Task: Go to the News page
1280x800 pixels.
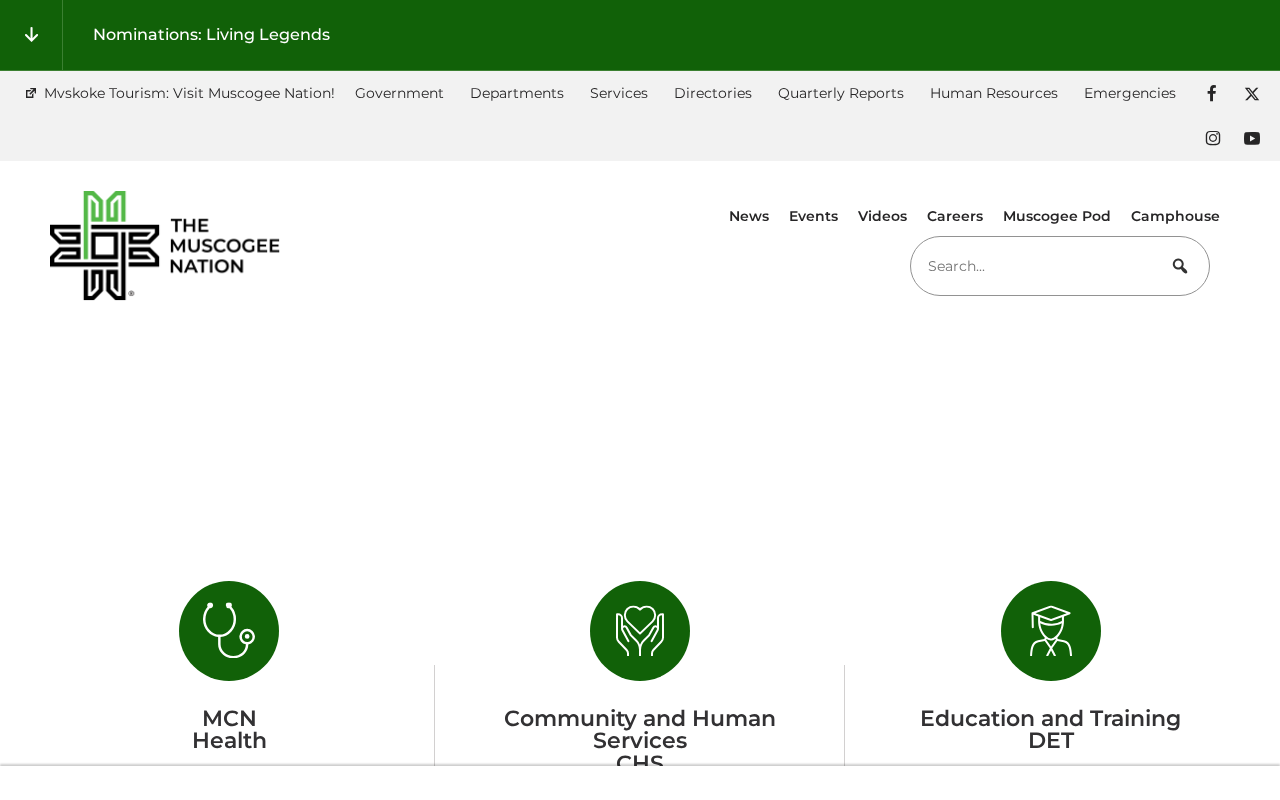Action: 749,216
